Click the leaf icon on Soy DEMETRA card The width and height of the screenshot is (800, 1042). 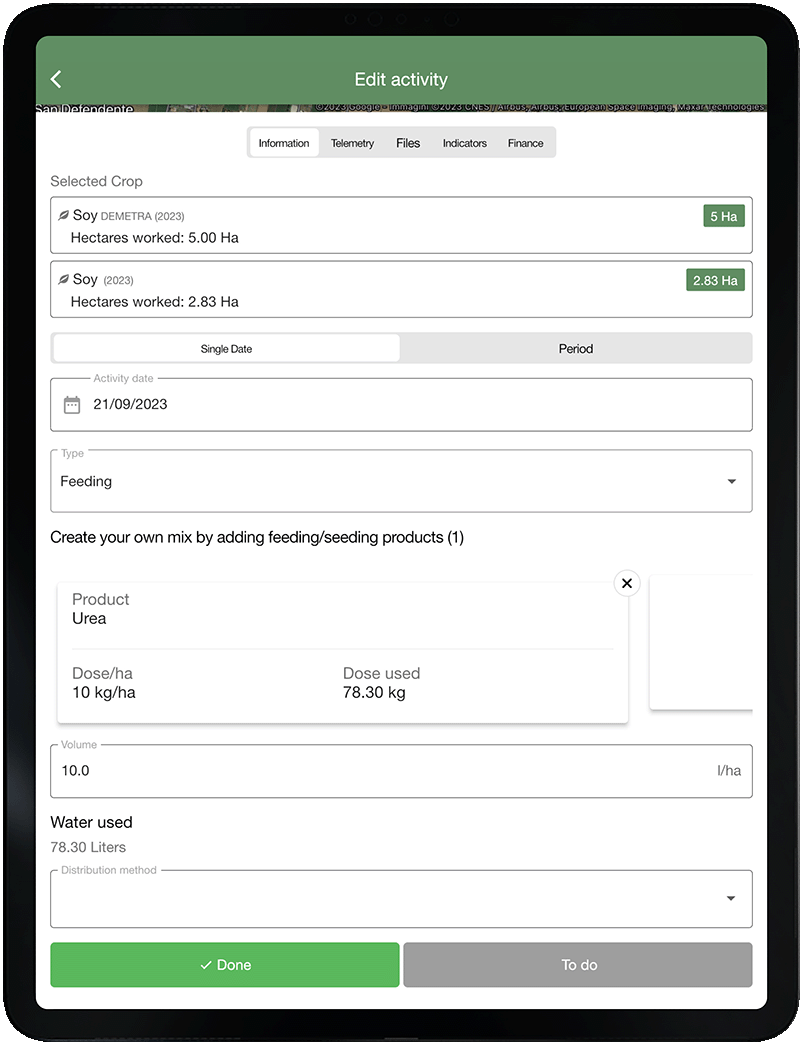(63, 215)
